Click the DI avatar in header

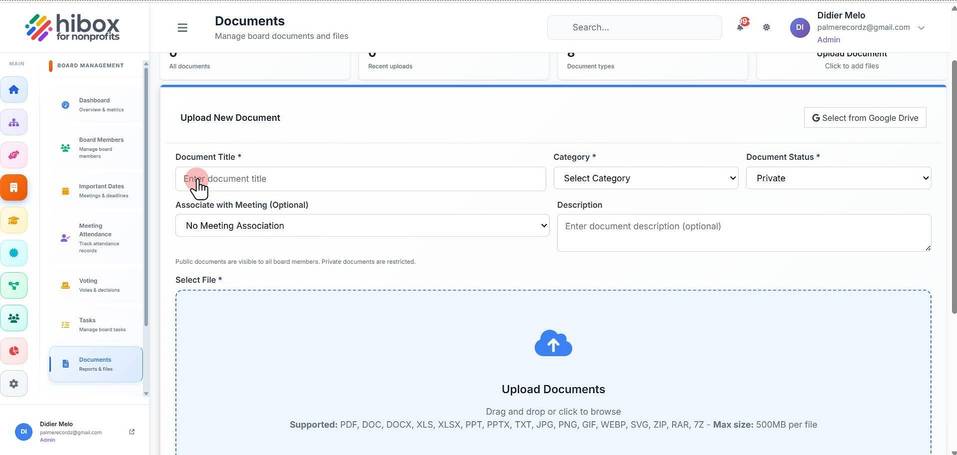[x=800, y=27]
